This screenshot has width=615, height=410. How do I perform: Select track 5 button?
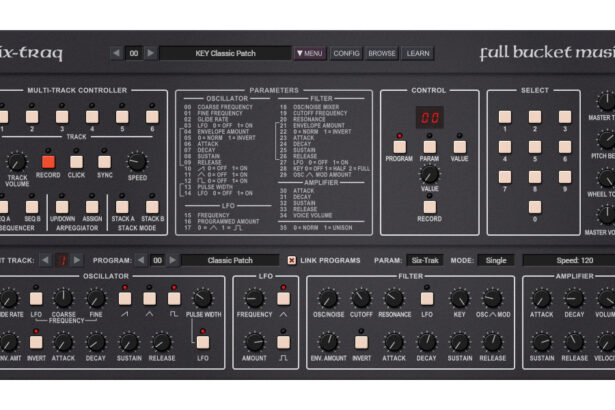(x=122, y=117)
